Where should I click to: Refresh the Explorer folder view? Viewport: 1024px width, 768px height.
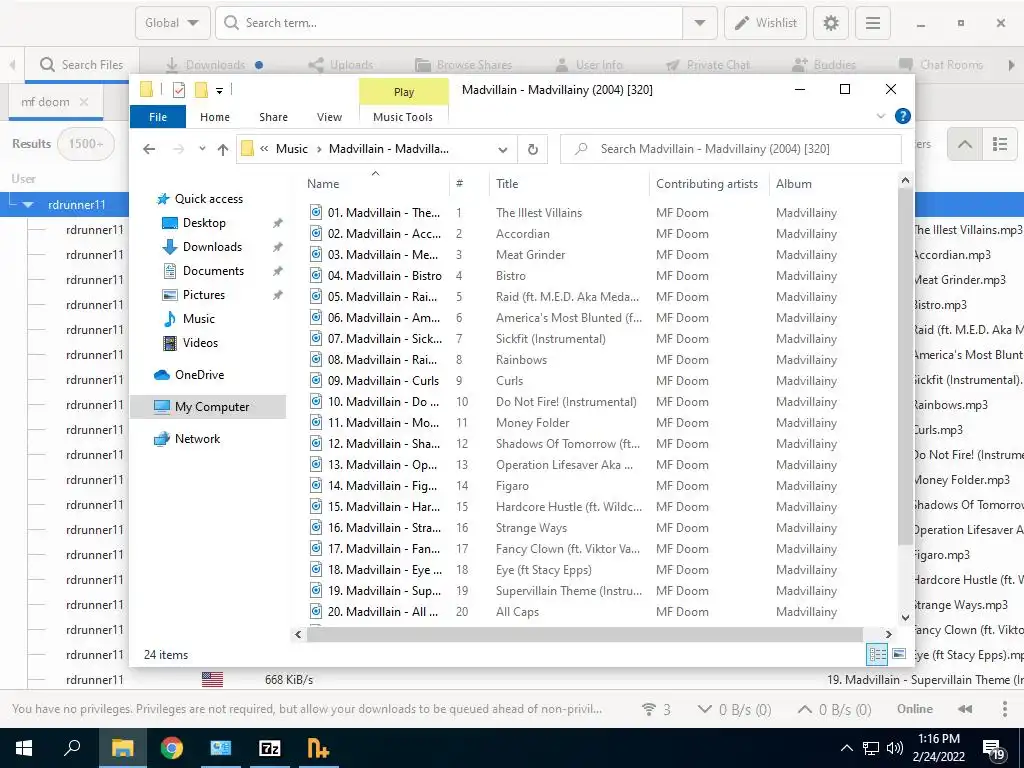pos(532,149)
